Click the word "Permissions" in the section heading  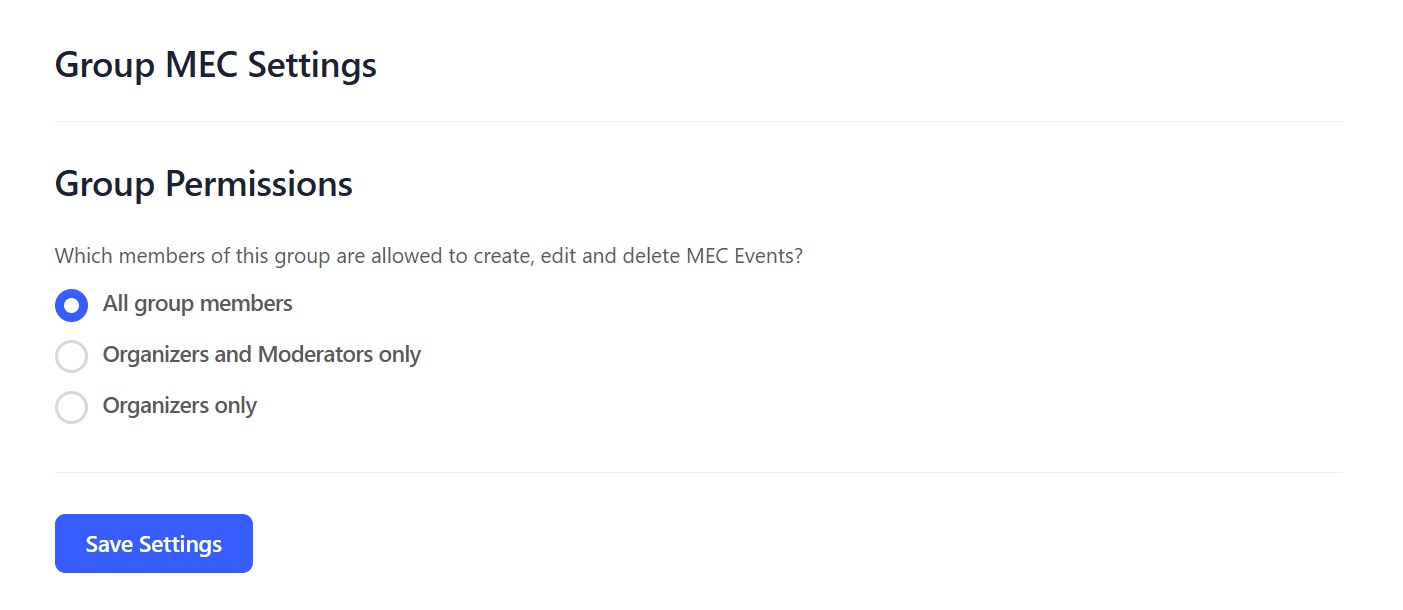click(258, 184)
